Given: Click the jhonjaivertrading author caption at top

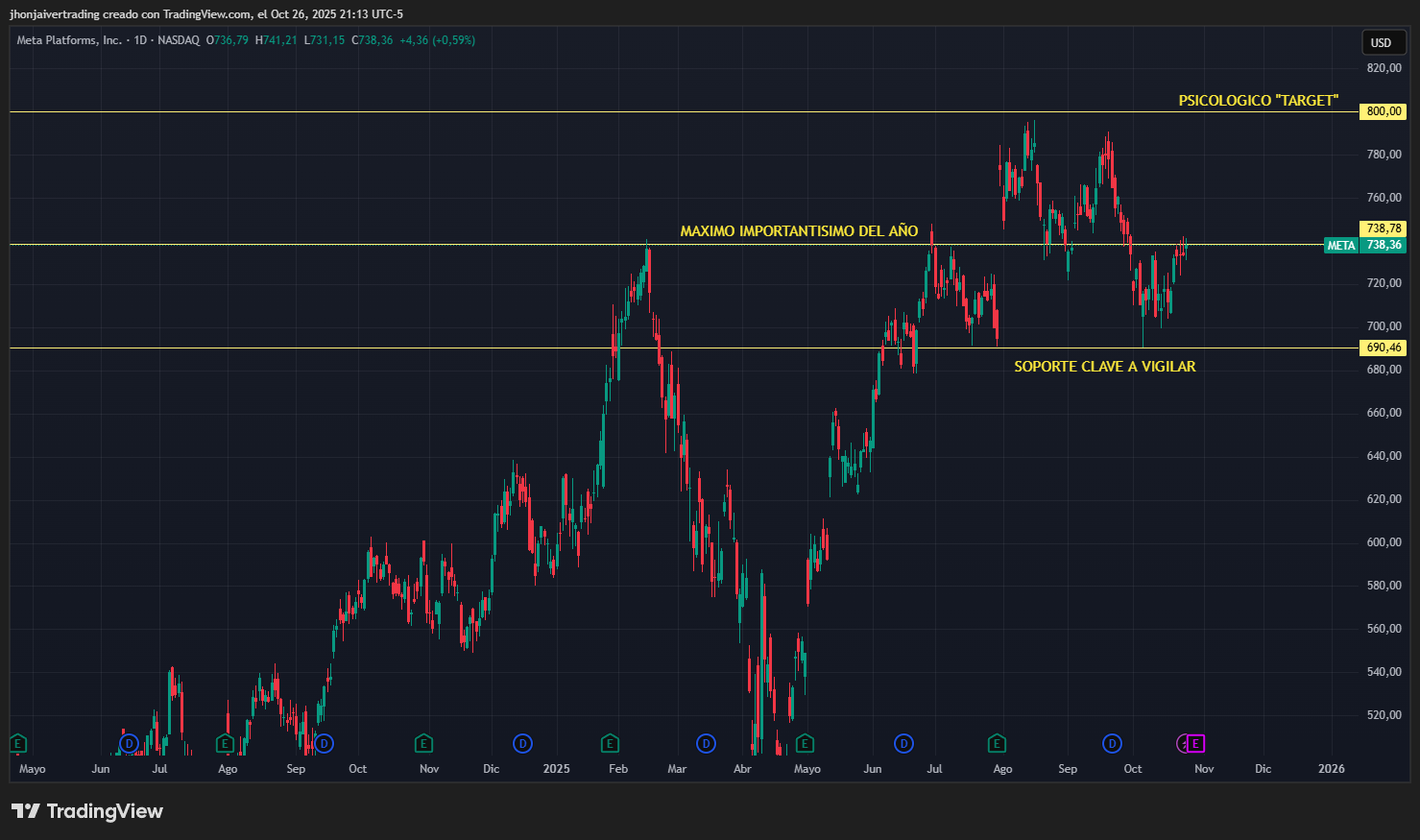Looking at the screenshot, I should tap(206, 14).
